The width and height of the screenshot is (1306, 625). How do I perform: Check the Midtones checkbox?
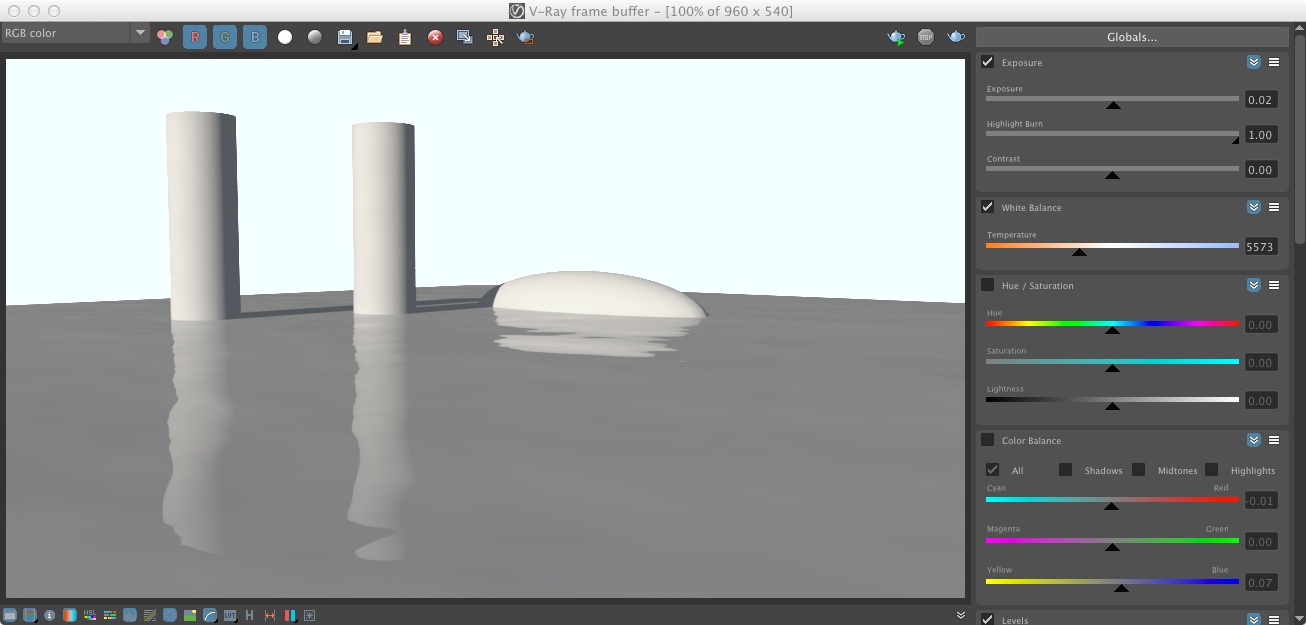1139,470
